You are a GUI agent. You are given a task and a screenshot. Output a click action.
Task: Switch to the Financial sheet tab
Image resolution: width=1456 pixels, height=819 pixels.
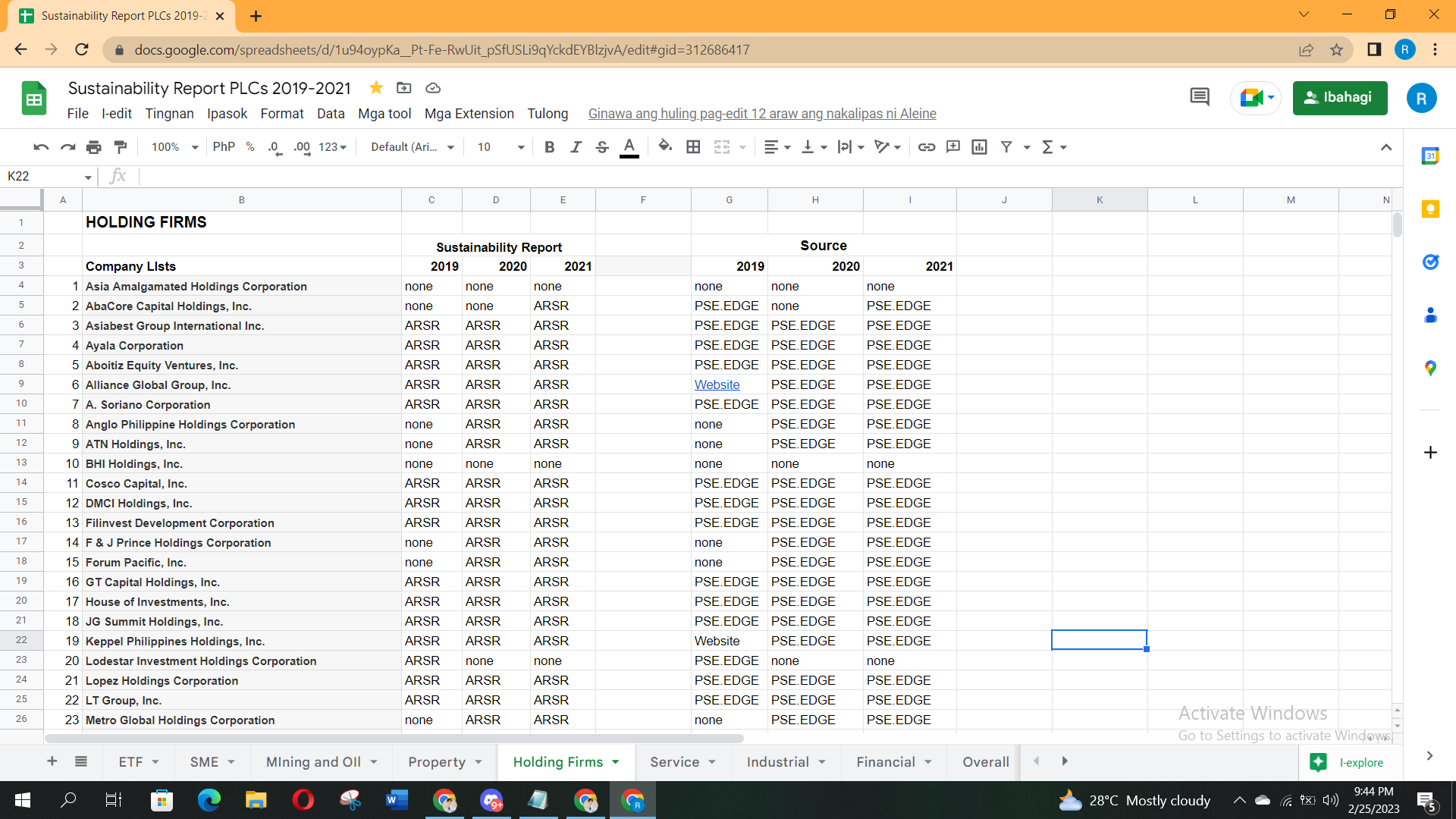(886, 762)
